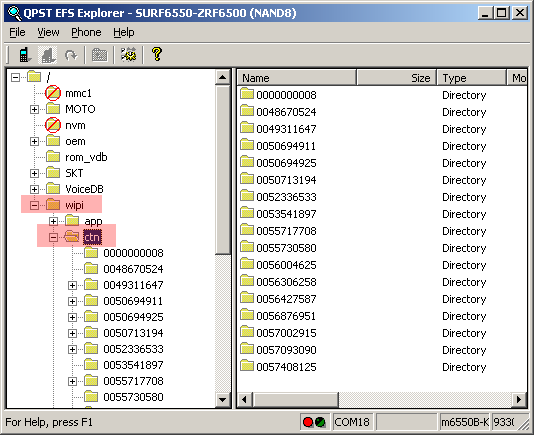Click folder icon of 0055730580 in tree
Viewport: 534px width, 435px height.
[91, 397]
